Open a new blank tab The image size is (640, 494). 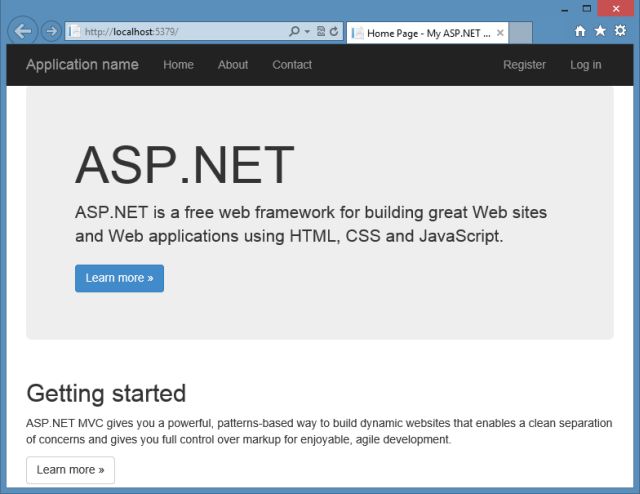520,33
